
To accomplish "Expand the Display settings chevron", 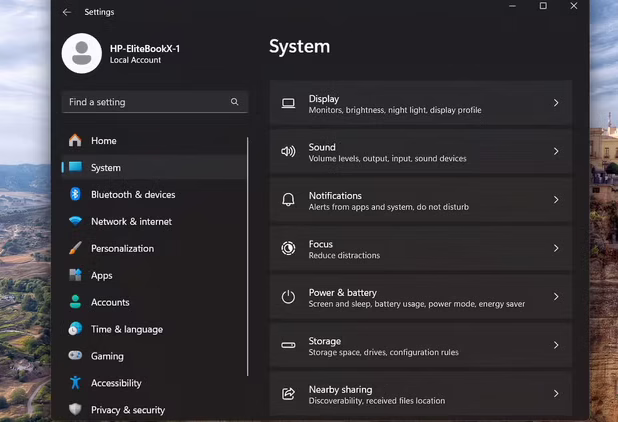I will (556, 103).
